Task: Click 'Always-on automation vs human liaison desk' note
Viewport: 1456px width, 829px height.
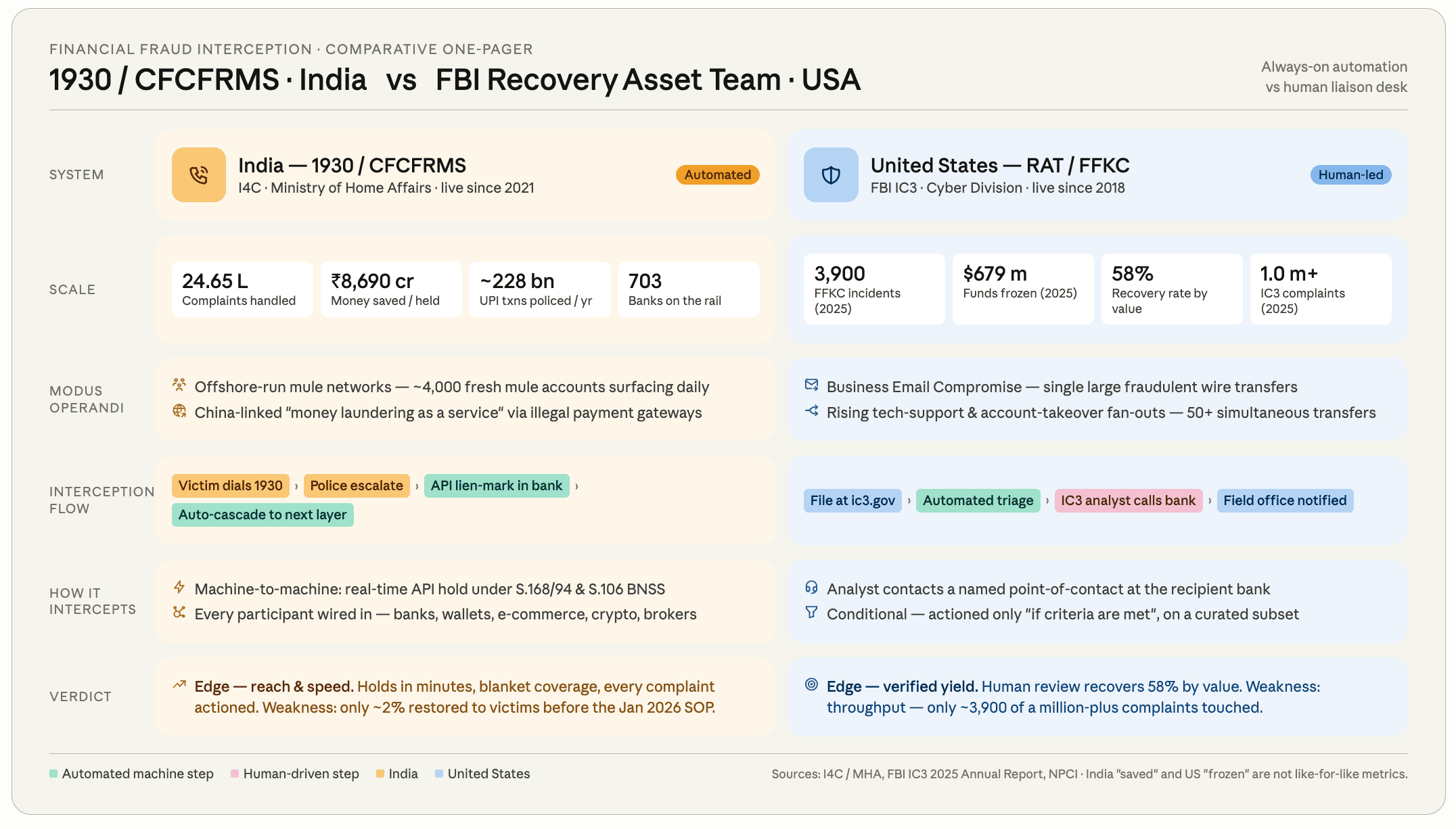Action: (1334, 77)
